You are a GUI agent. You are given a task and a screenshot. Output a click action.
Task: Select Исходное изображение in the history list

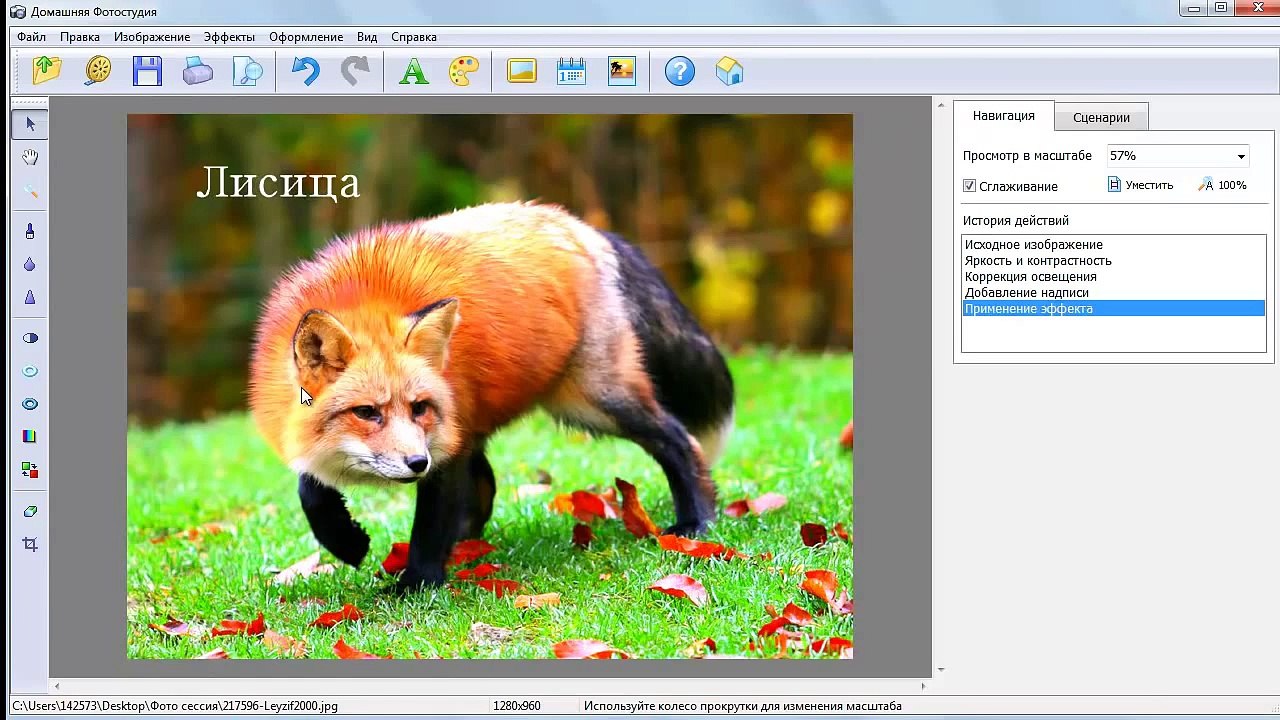click(1033, 245)
